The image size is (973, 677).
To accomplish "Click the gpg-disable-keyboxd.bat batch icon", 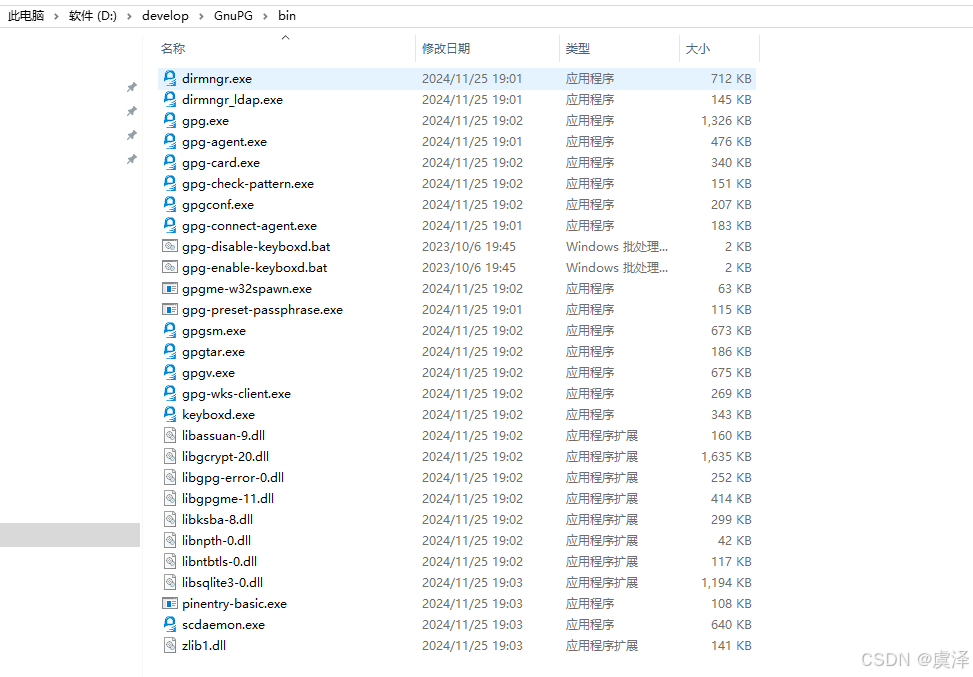I will point(169,246).
